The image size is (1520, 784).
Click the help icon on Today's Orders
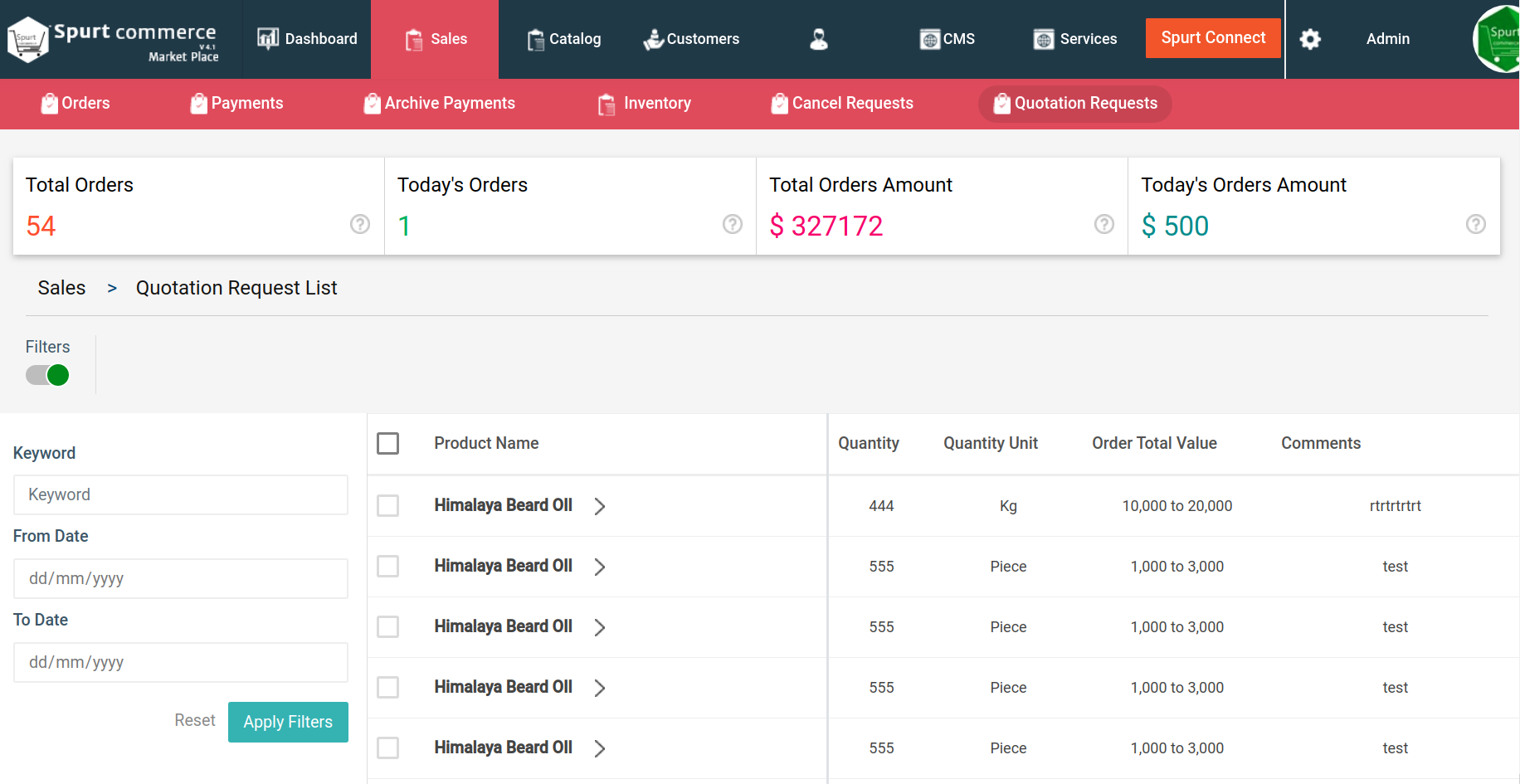733,224
